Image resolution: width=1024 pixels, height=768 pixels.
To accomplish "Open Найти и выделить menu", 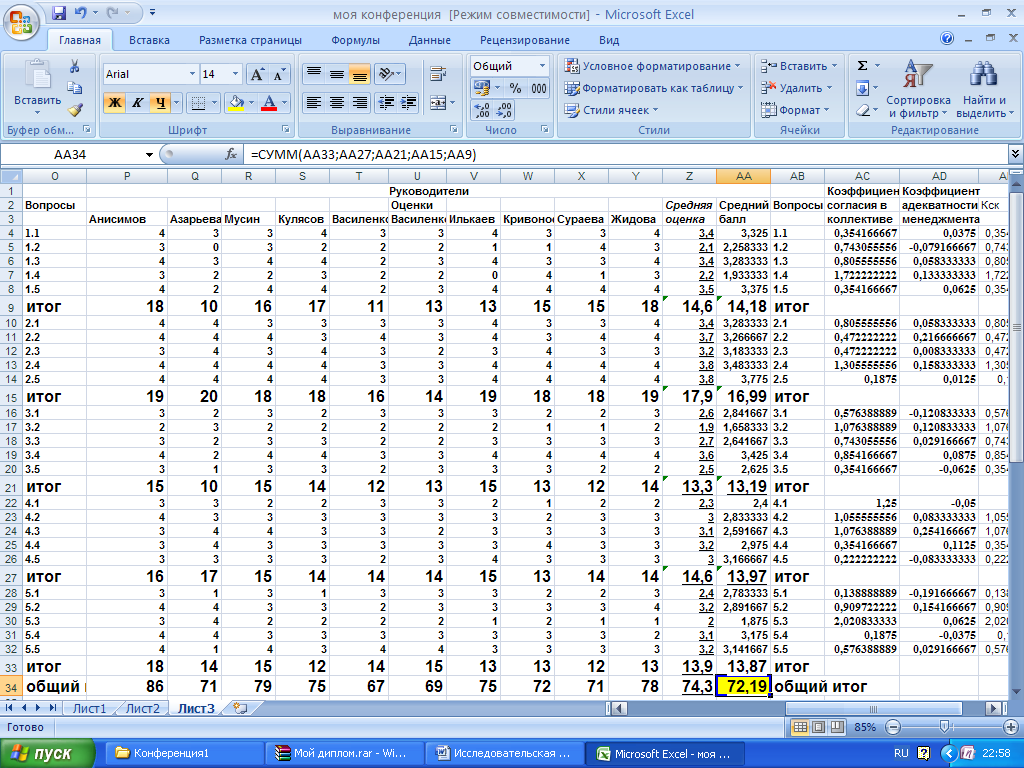I will click(984, 89).
